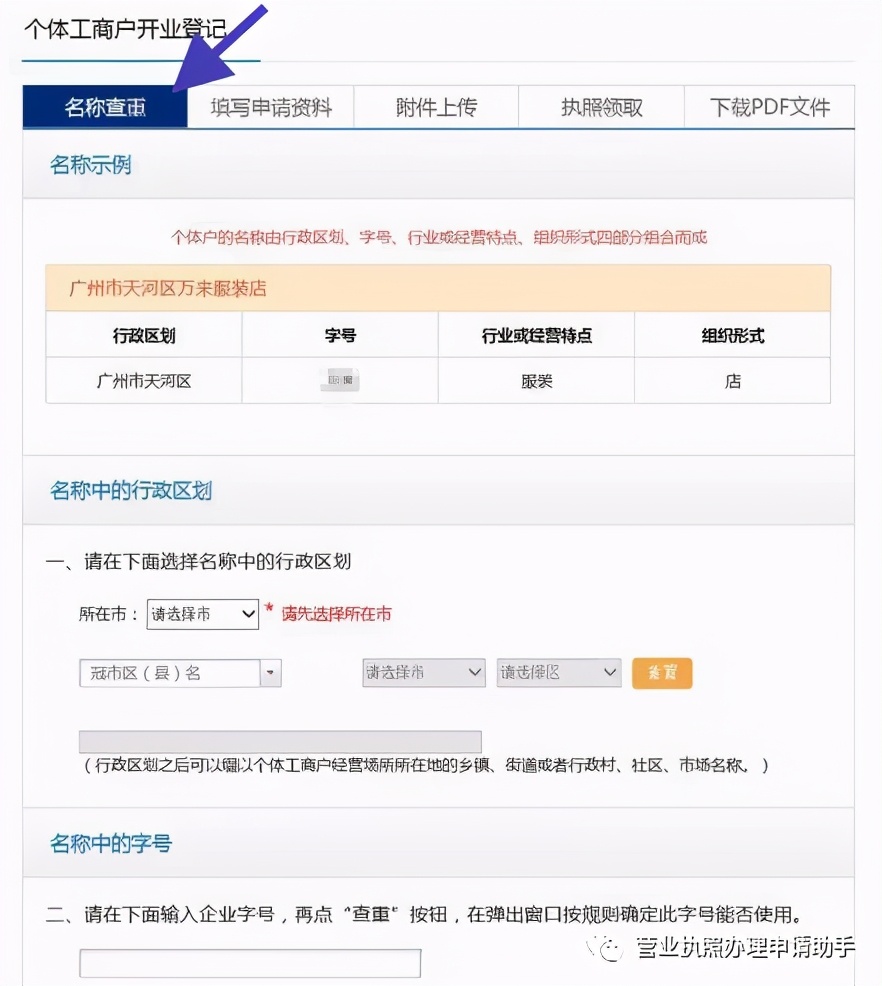This screenshot has height=986, width=882.
Task: Expand the 冠市区（县）名 dropdown arrow
Action: (270, 673)
